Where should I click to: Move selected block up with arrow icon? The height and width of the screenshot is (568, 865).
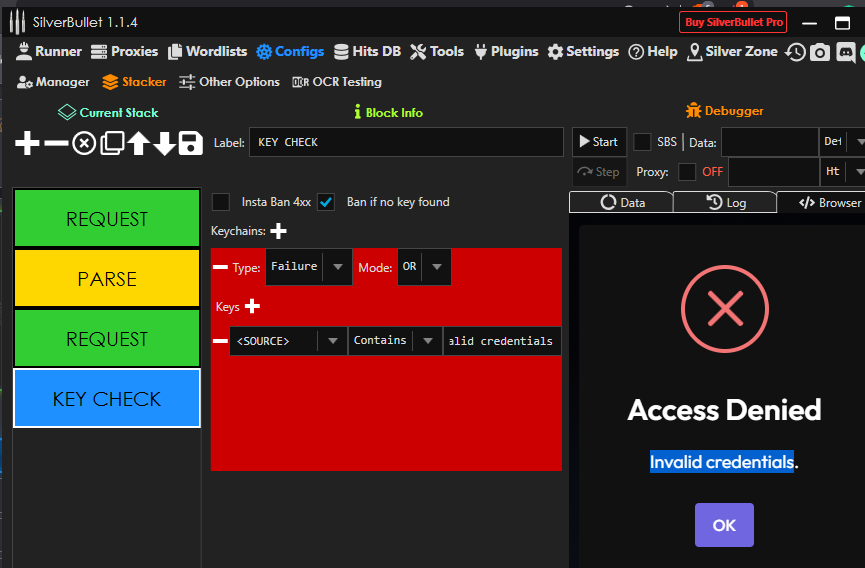tap(138, 143)
